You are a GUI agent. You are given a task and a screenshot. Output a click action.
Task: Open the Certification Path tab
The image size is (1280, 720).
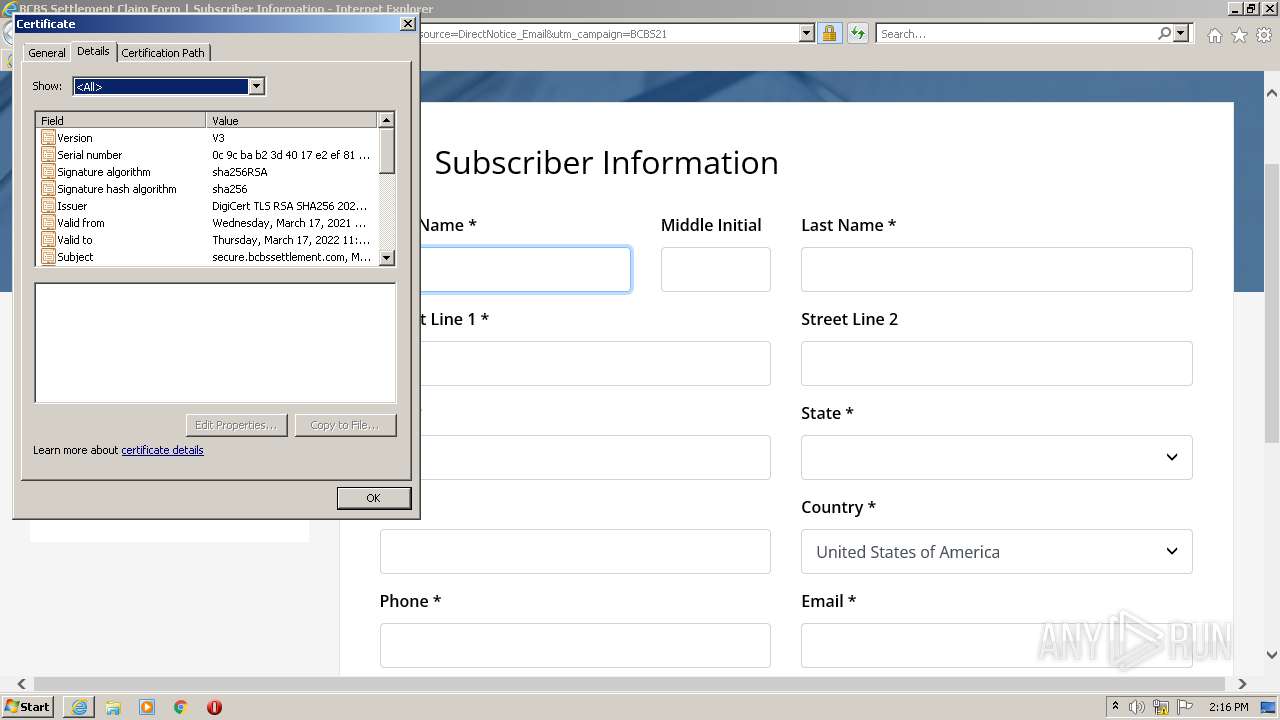click(163, 53)
